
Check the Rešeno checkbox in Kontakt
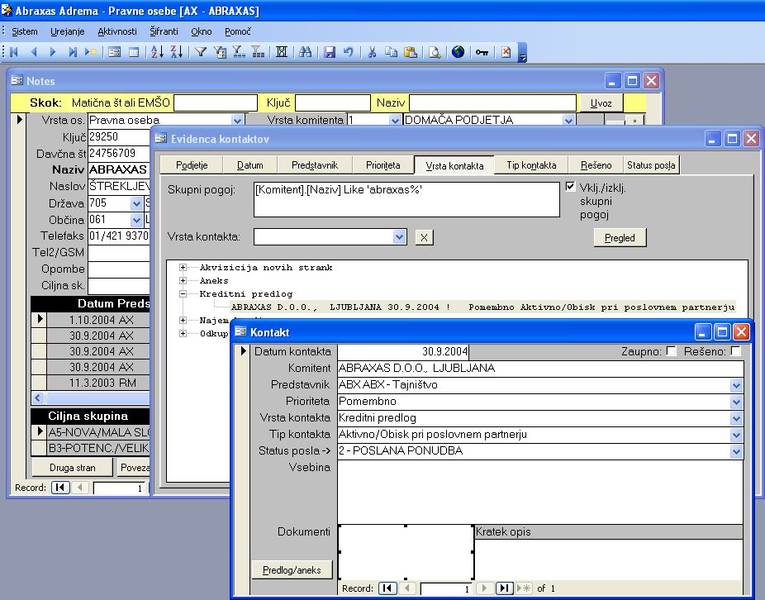coord(736,351)
